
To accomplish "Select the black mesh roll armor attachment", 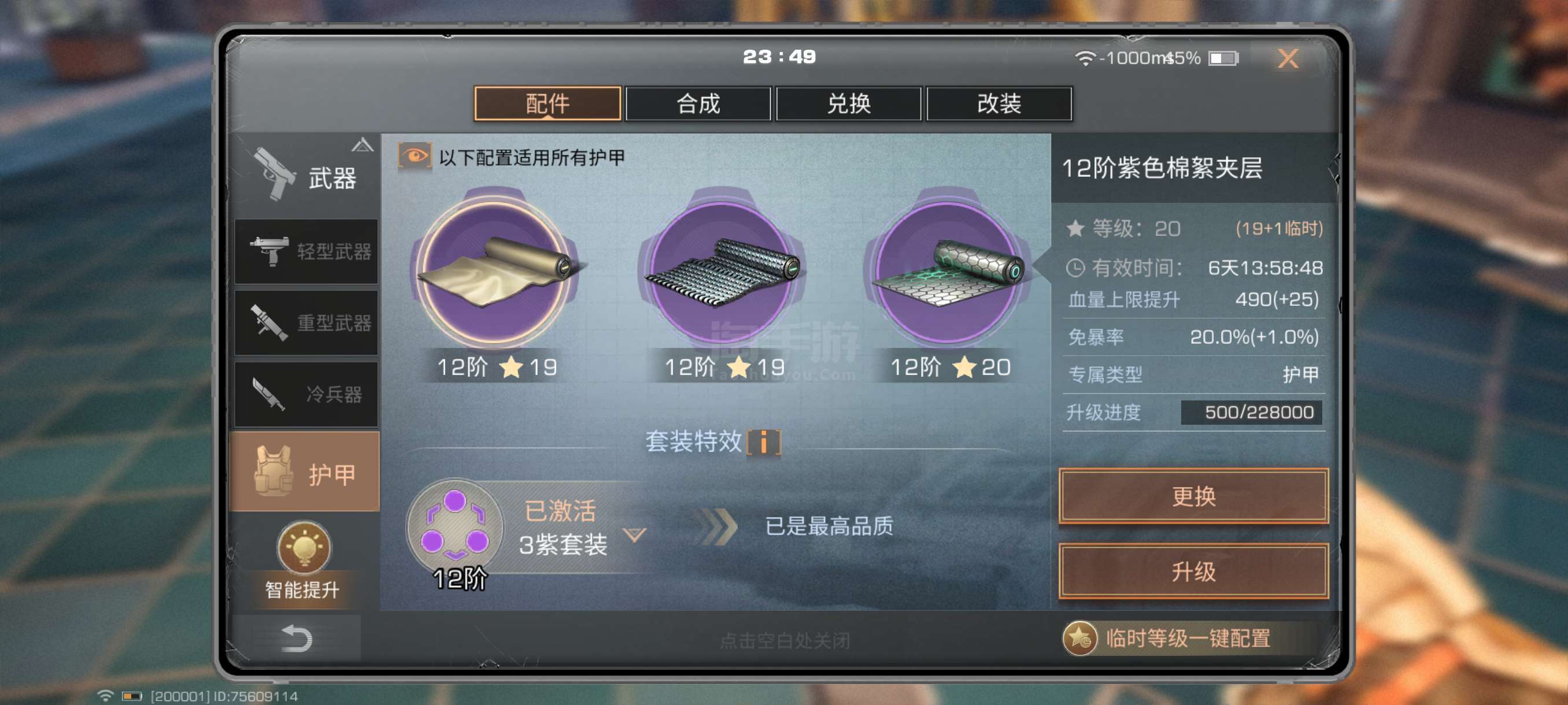I will click(723, 271).
